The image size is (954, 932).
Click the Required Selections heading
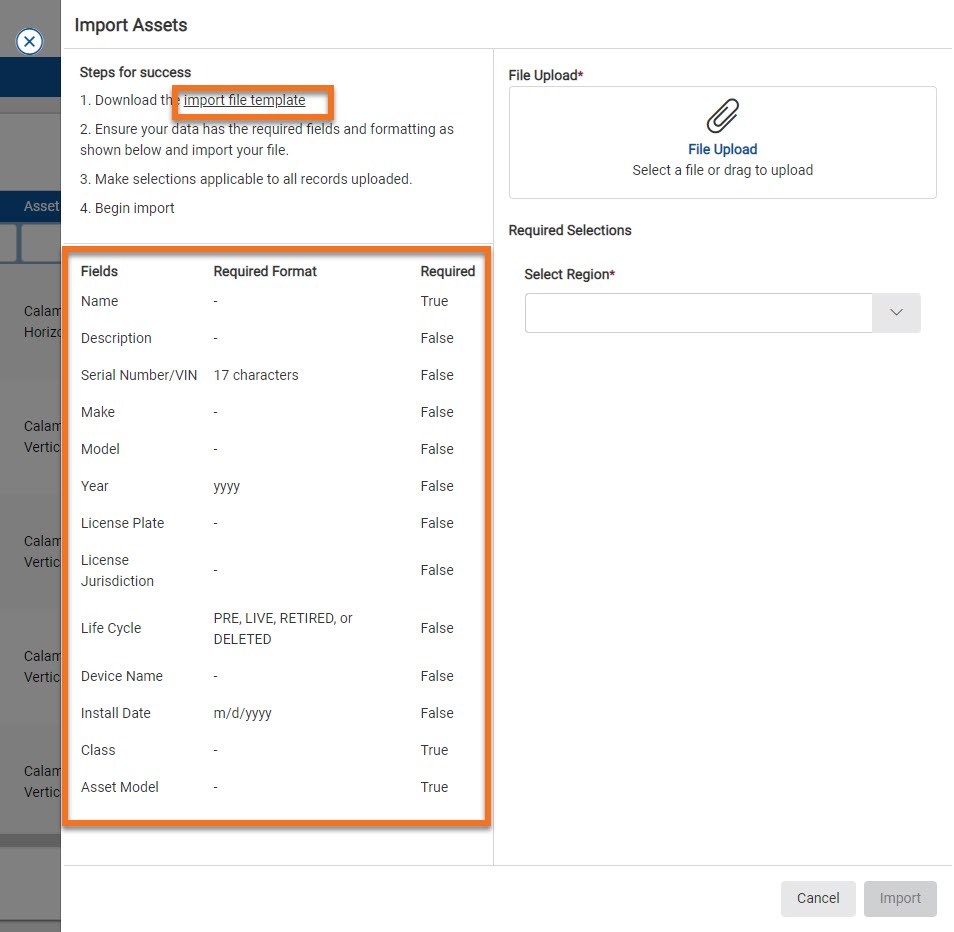tap(570, 230)
